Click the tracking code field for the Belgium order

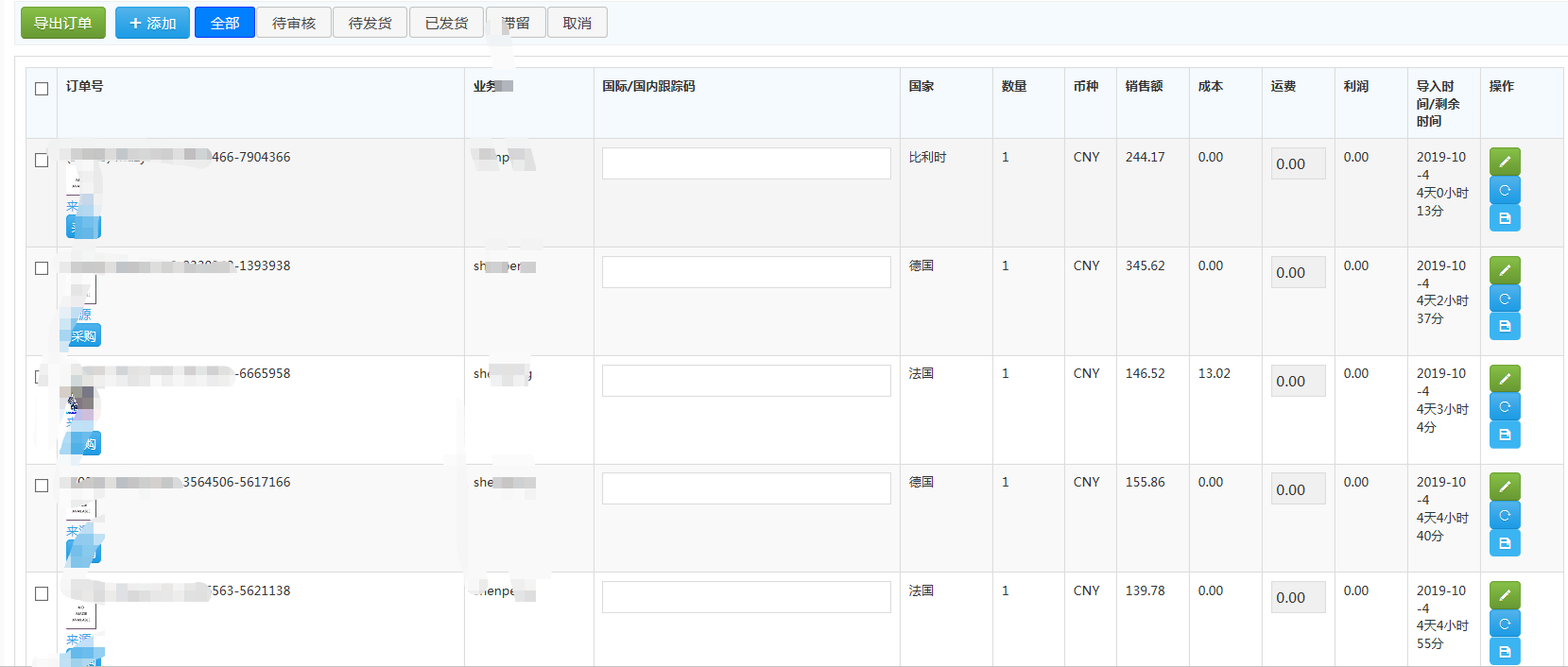(746, 163)
